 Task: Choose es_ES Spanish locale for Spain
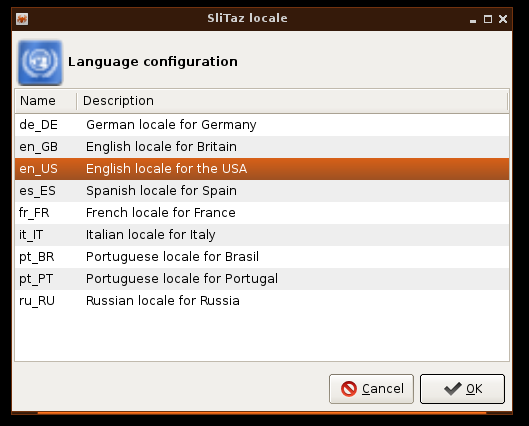262,191
